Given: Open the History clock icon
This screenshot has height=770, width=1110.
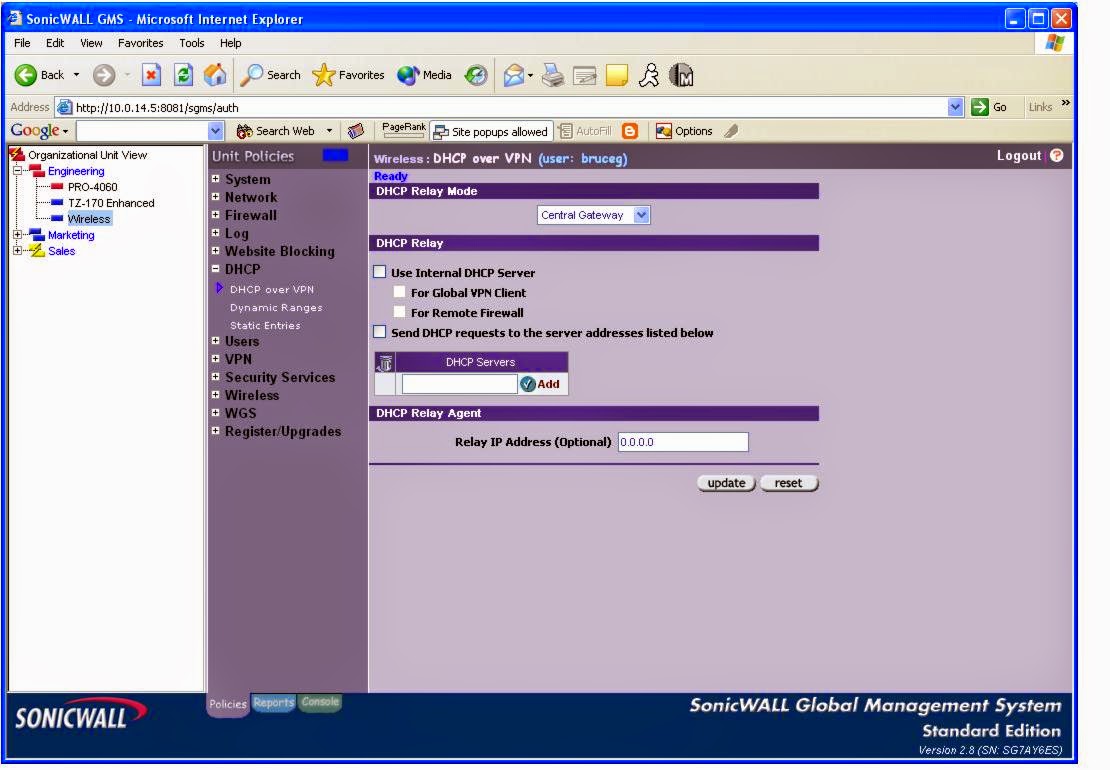Looking at the screenshot, I should coord(476,75).
